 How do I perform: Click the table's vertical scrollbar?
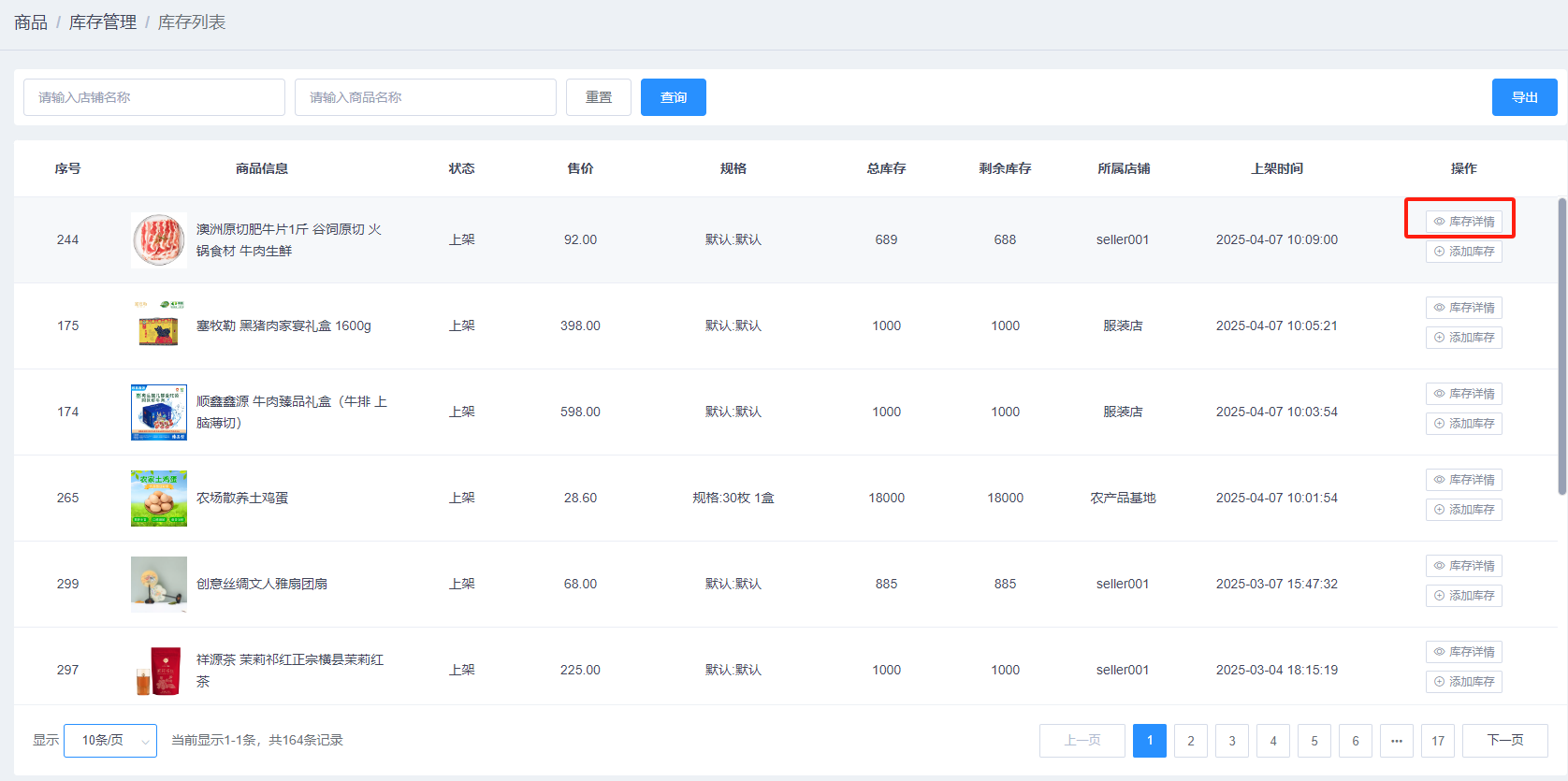(1561, 346)
